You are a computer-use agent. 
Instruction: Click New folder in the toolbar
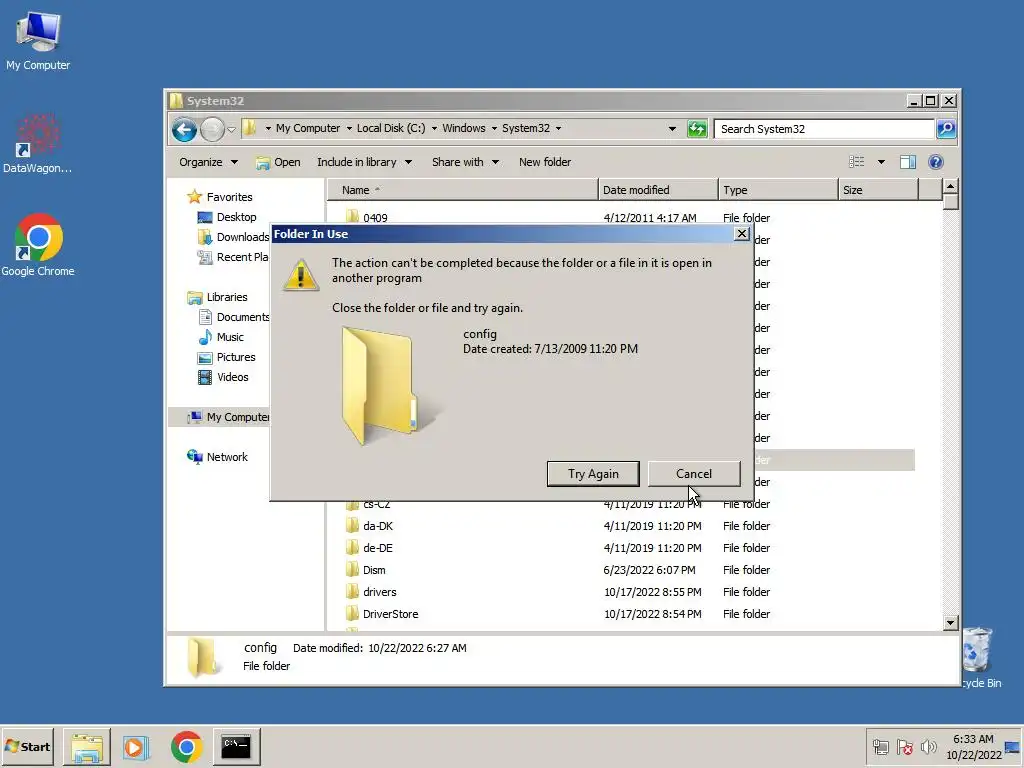pos(545,162)
